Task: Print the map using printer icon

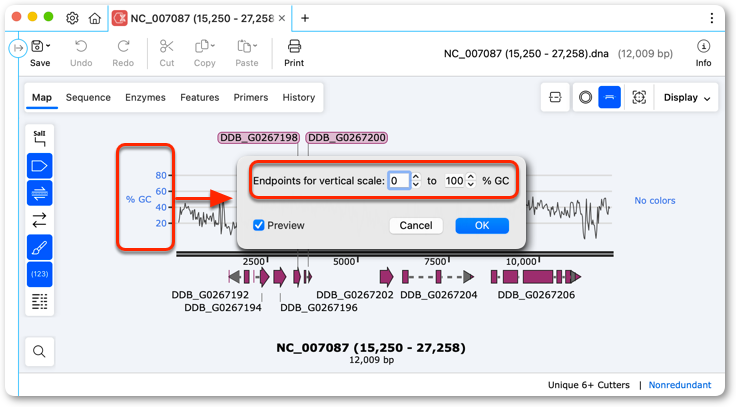Action: 294,46
